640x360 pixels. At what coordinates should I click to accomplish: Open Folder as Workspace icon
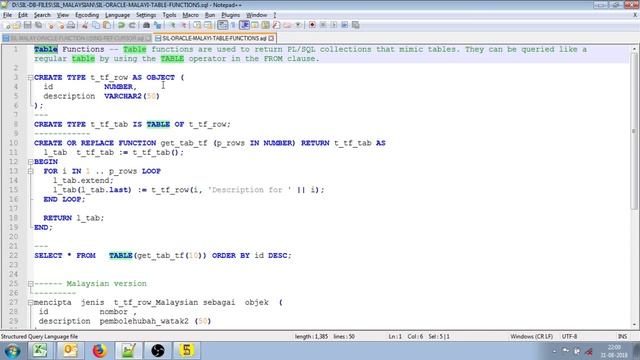pos(287,25)
